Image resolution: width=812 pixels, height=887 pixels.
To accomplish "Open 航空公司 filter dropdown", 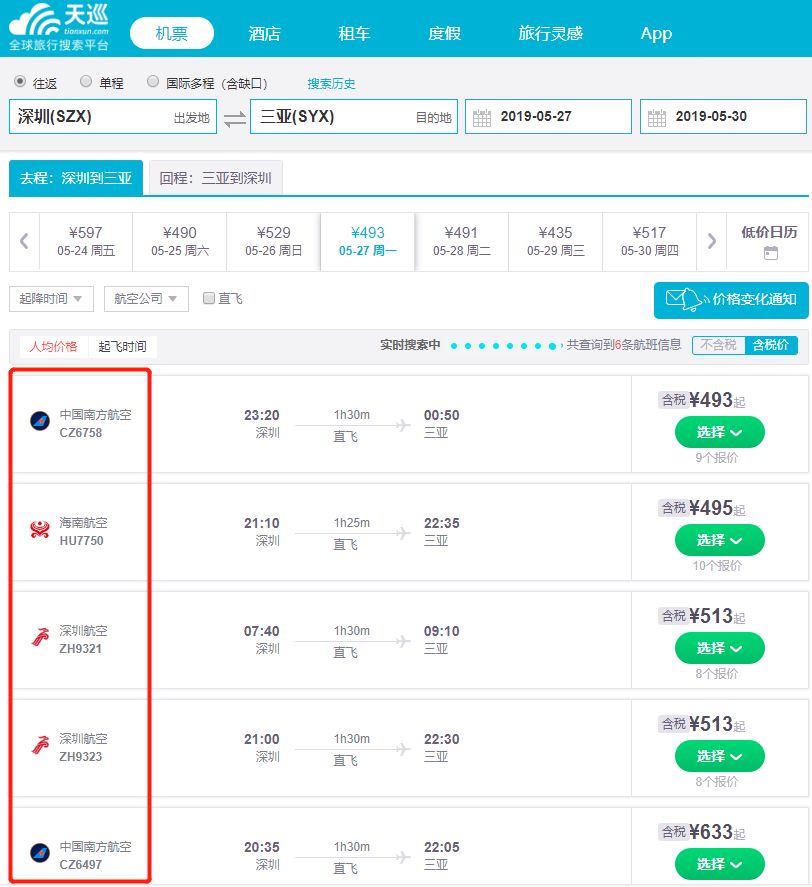I will tap(146, 299).
